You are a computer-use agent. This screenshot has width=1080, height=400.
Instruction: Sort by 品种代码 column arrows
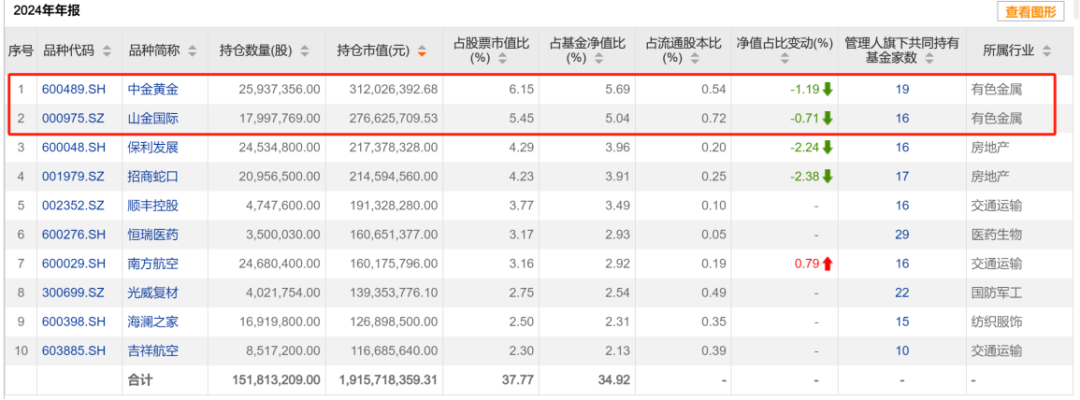coord(107,51)
